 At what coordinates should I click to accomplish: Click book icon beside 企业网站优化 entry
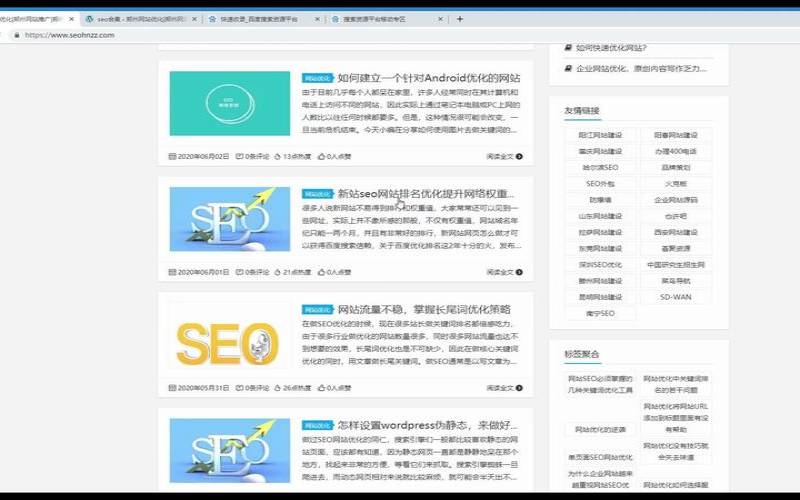coord(568,68)
